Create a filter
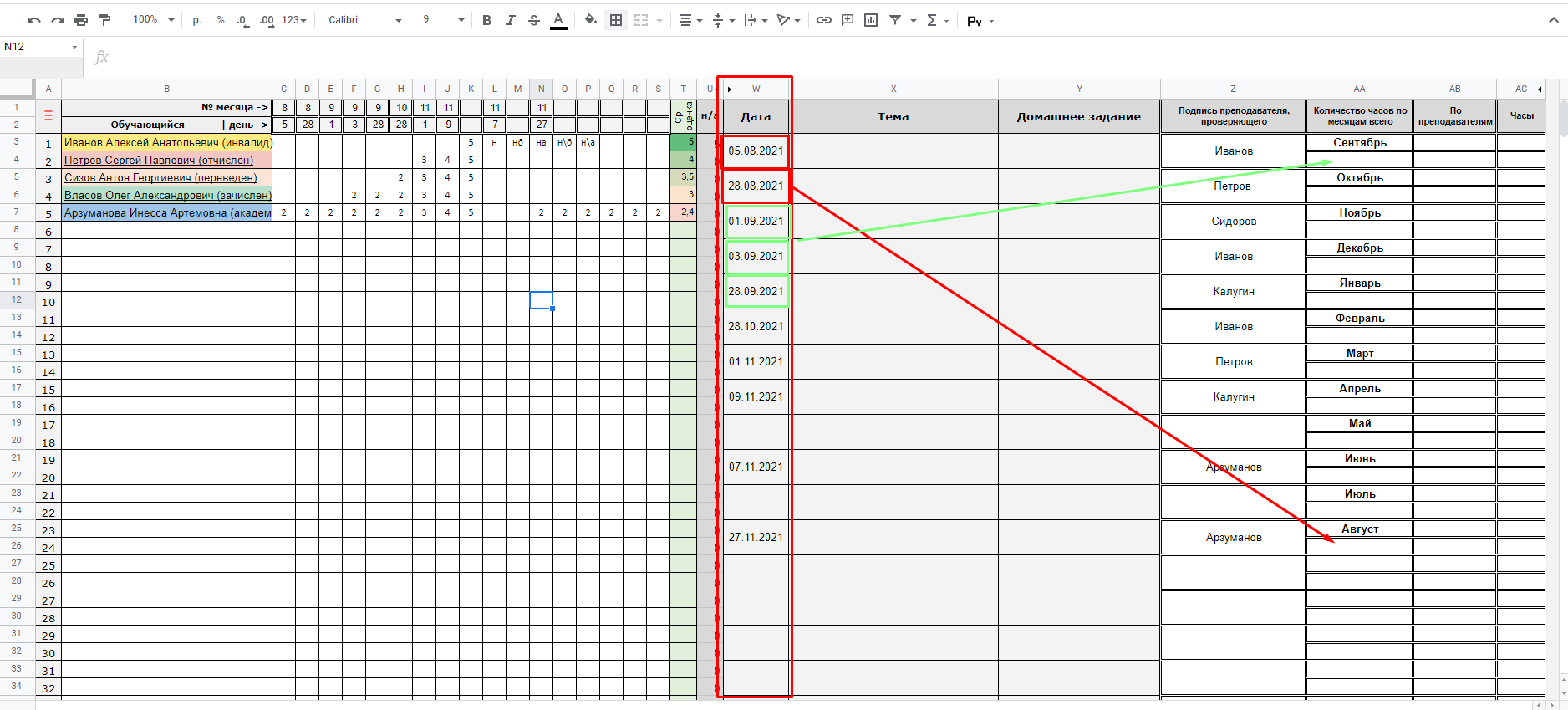 click(895, 20)
